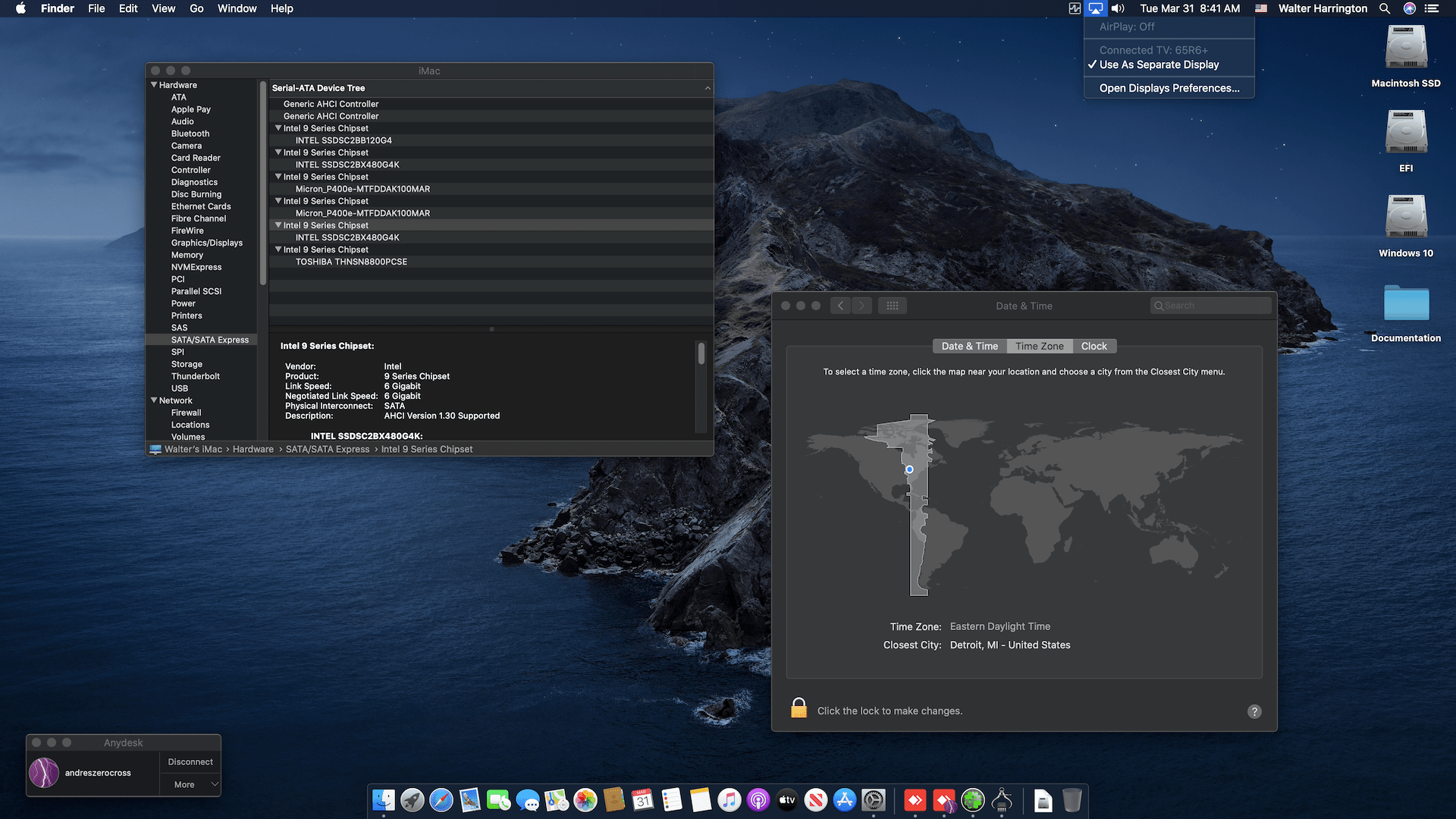Switch to the Clock tab
This screenshot has width=1456, height=819.
tap(1094, 346)
